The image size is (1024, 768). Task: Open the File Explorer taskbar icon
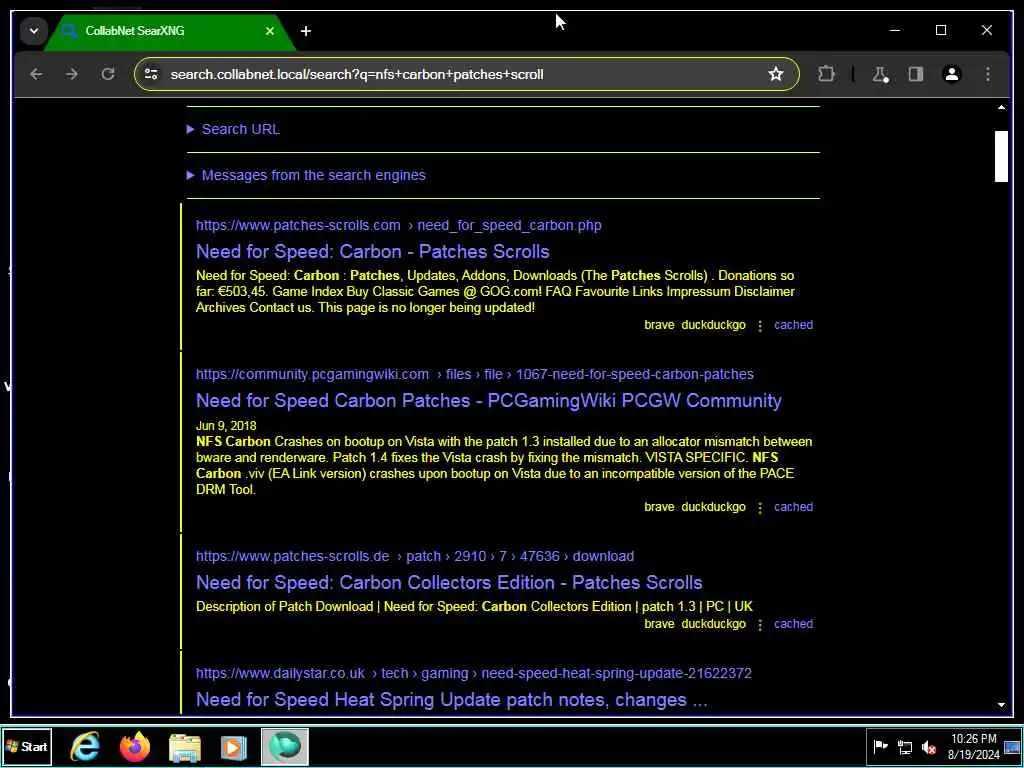coord(185,746)
